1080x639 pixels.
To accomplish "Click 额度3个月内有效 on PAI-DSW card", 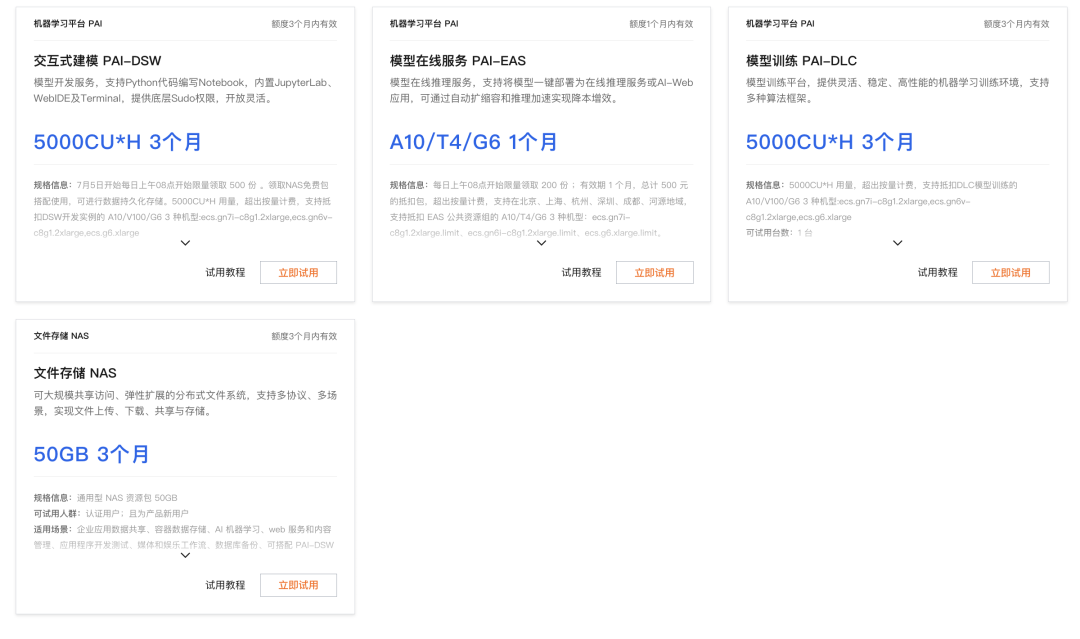I will pos(304,24).
